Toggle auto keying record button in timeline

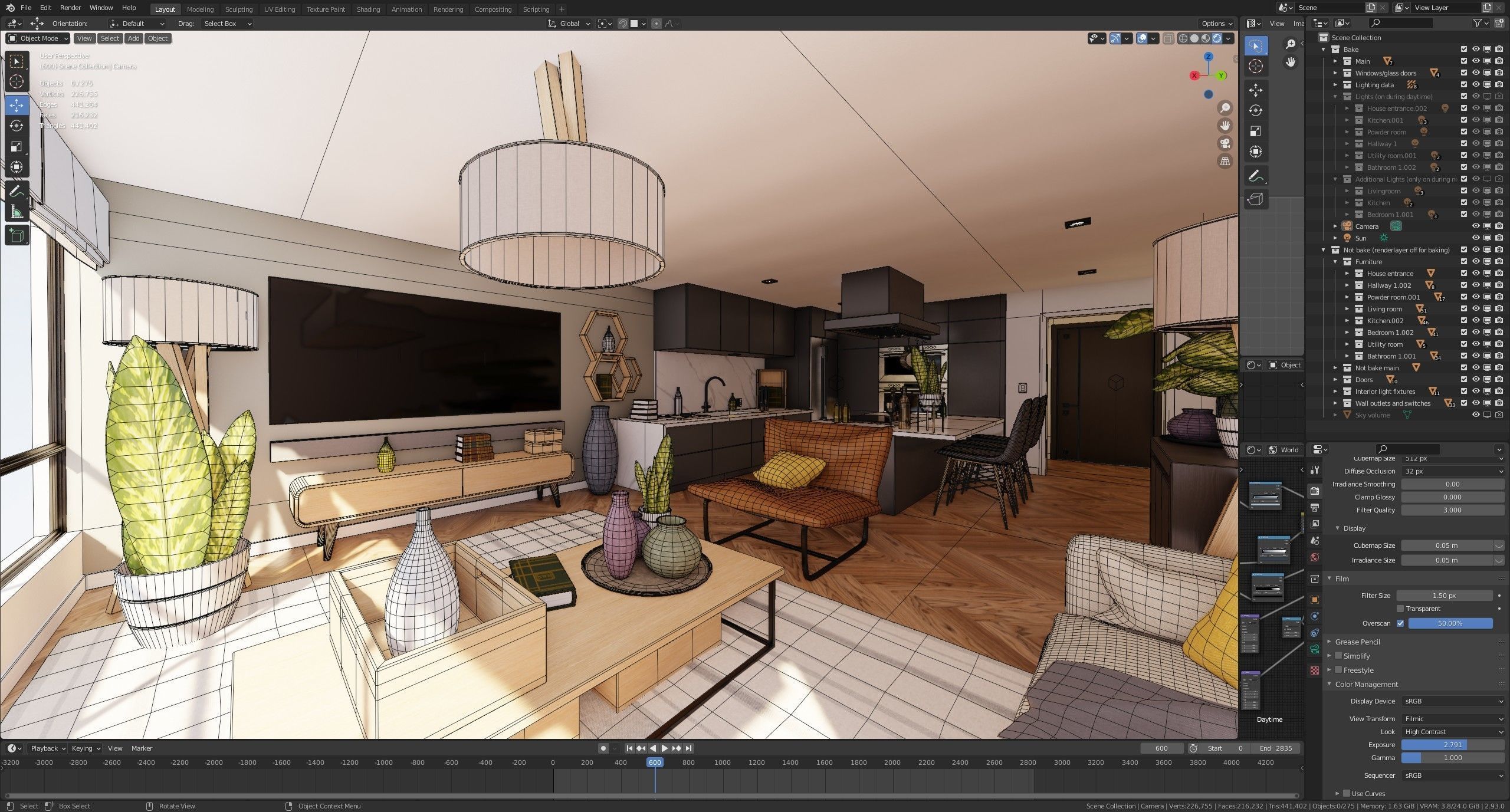click(x=603, y=748)
